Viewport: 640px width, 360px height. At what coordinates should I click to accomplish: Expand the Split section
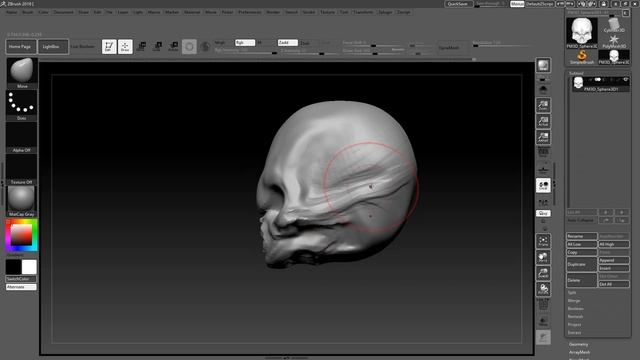[x=572, y=293]
